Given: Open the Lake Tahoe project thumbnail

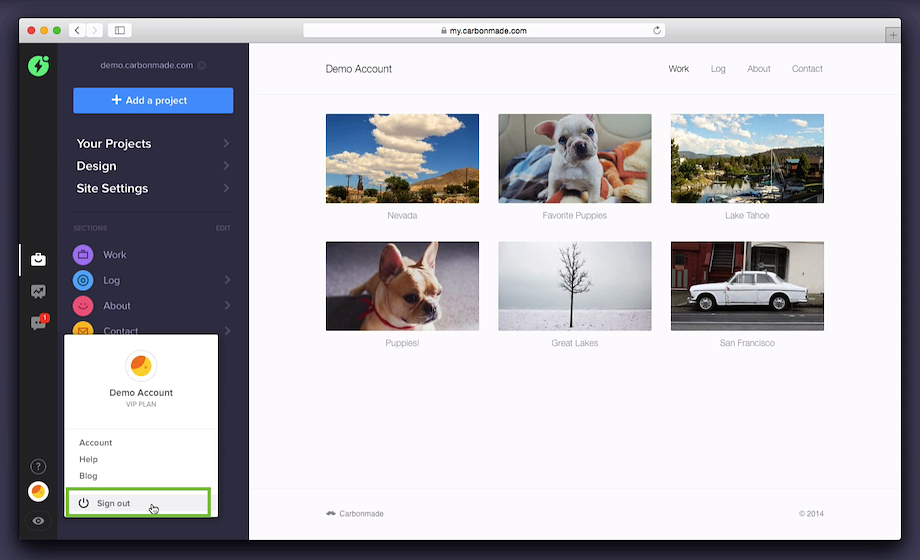Looking at the screenshot, I should 748,158.
